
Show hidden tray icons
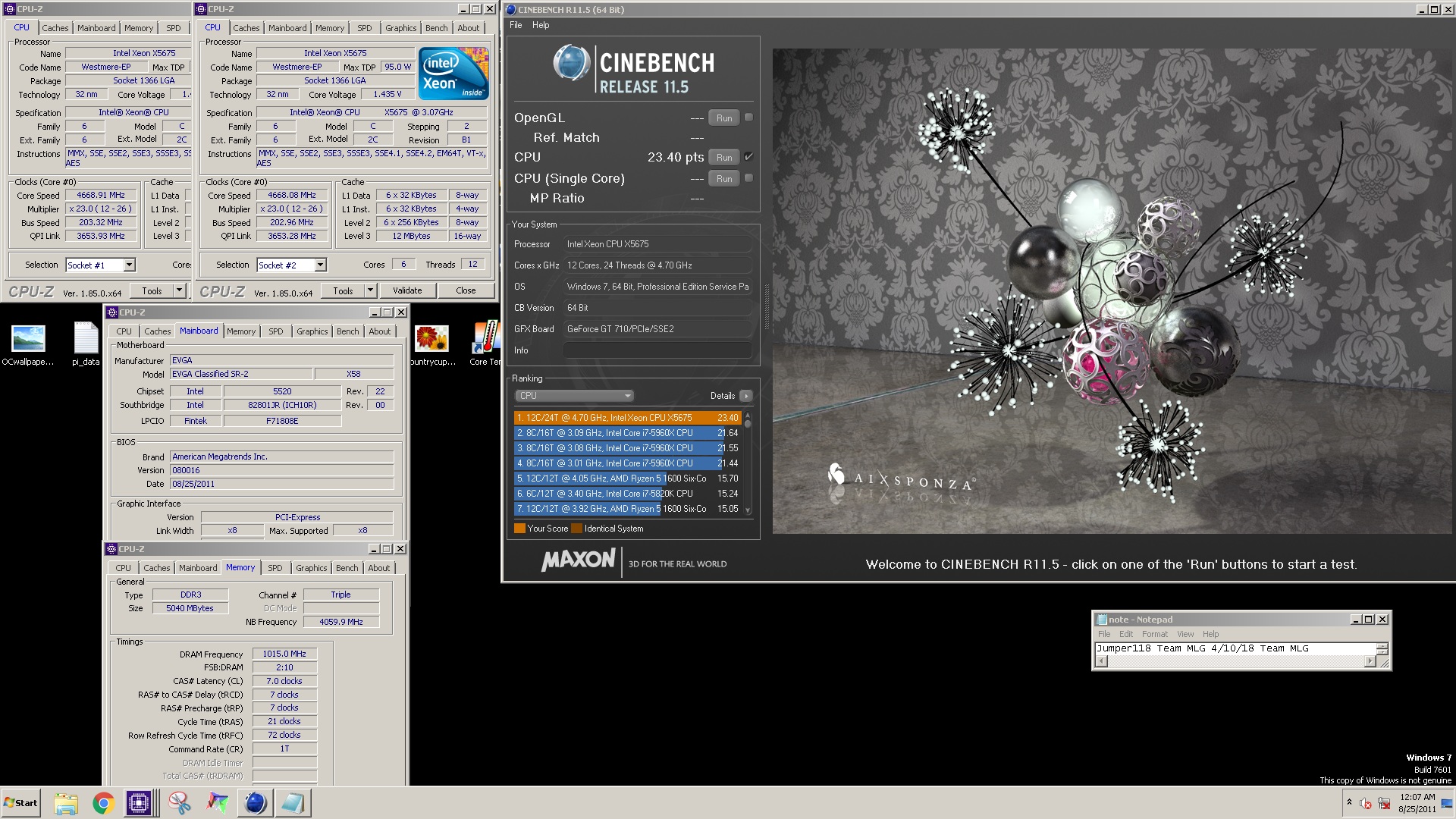pos(1348,802)
